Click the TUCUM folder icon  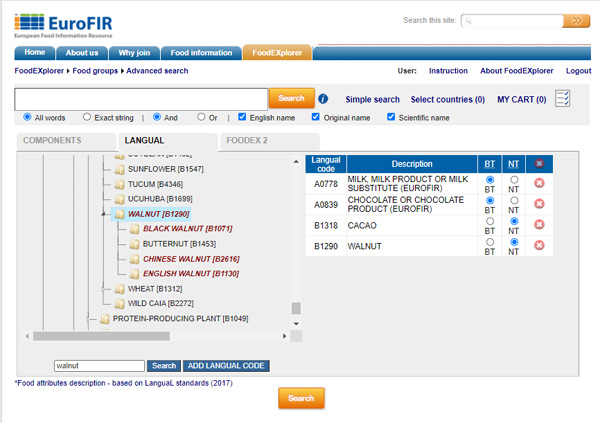tap(120, 185)
